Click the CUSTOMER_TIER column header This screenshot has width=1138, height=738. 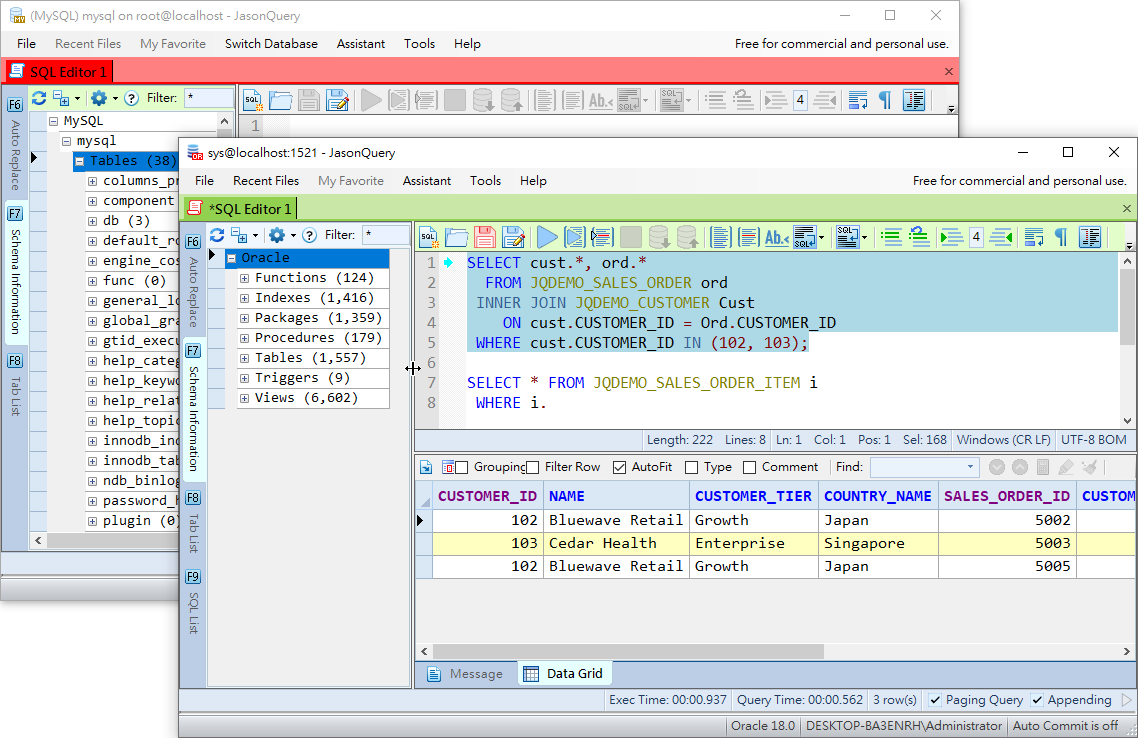753,496
